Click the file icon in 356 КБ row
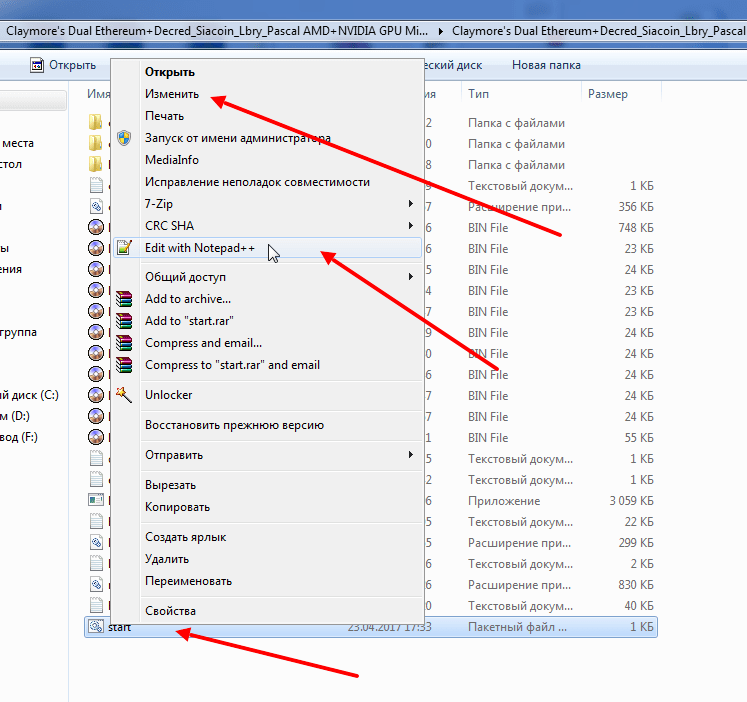The width and height of the screenshot is (747, 702). pyautogui.click(x=96, y=206)
